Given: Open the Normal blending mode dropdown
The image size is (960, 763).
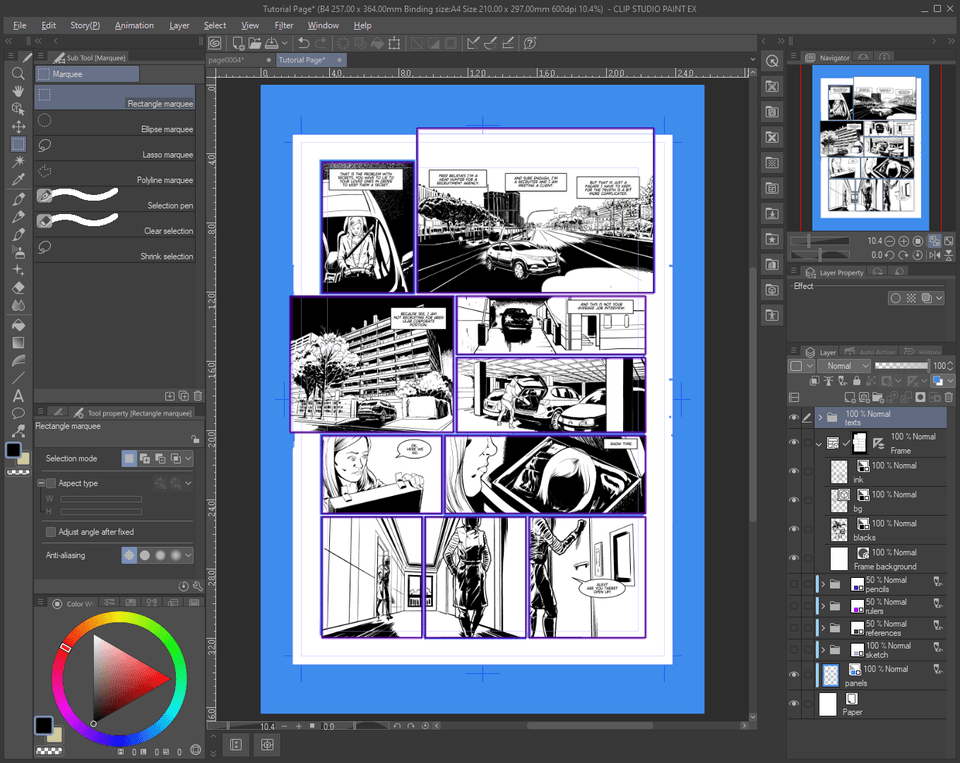Looking at the screenshot, I should coord(844,366).
